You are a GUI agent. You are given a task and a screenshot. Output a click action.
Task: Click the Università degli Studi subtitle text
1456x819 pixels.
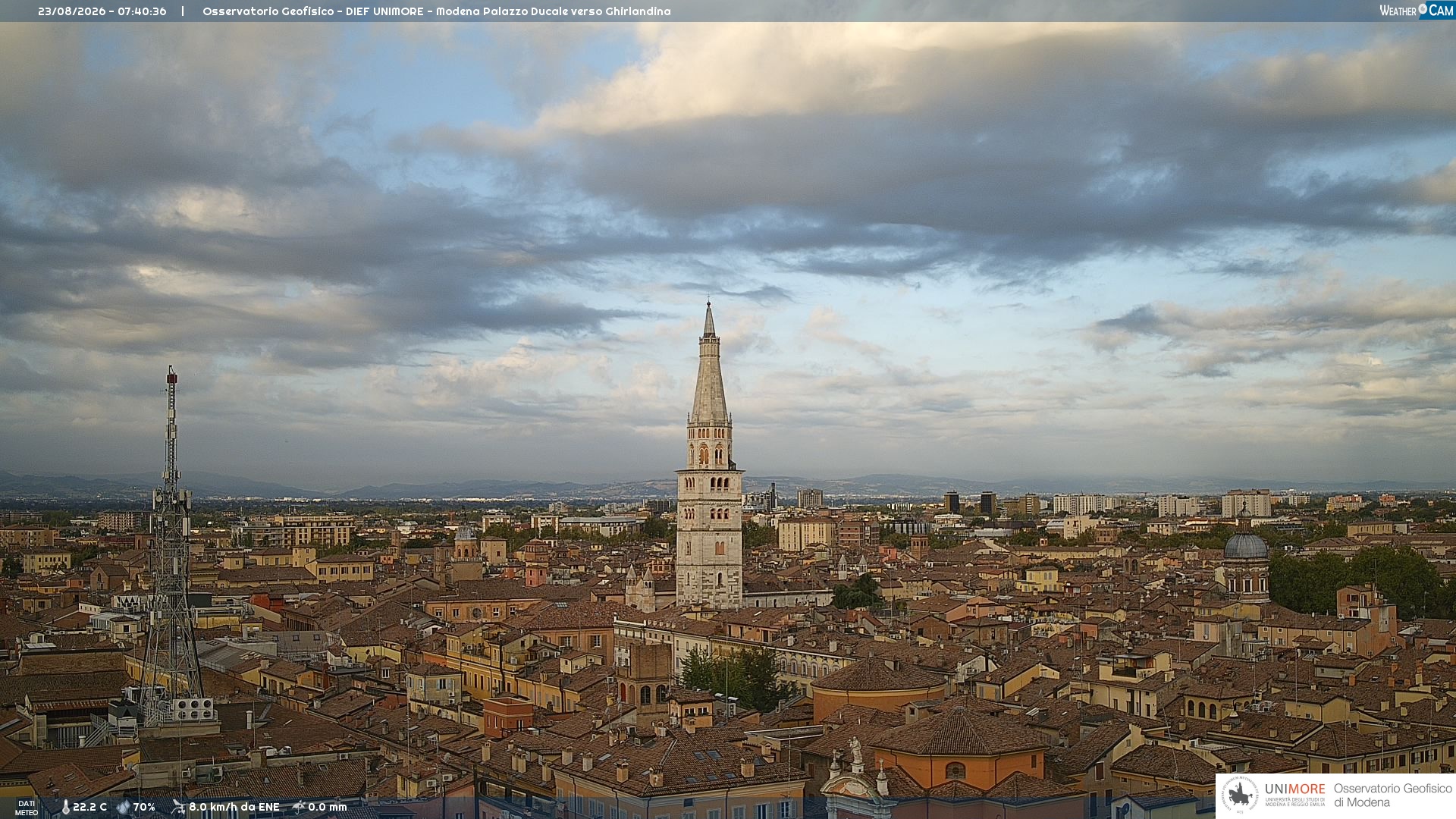(1294, 802)
